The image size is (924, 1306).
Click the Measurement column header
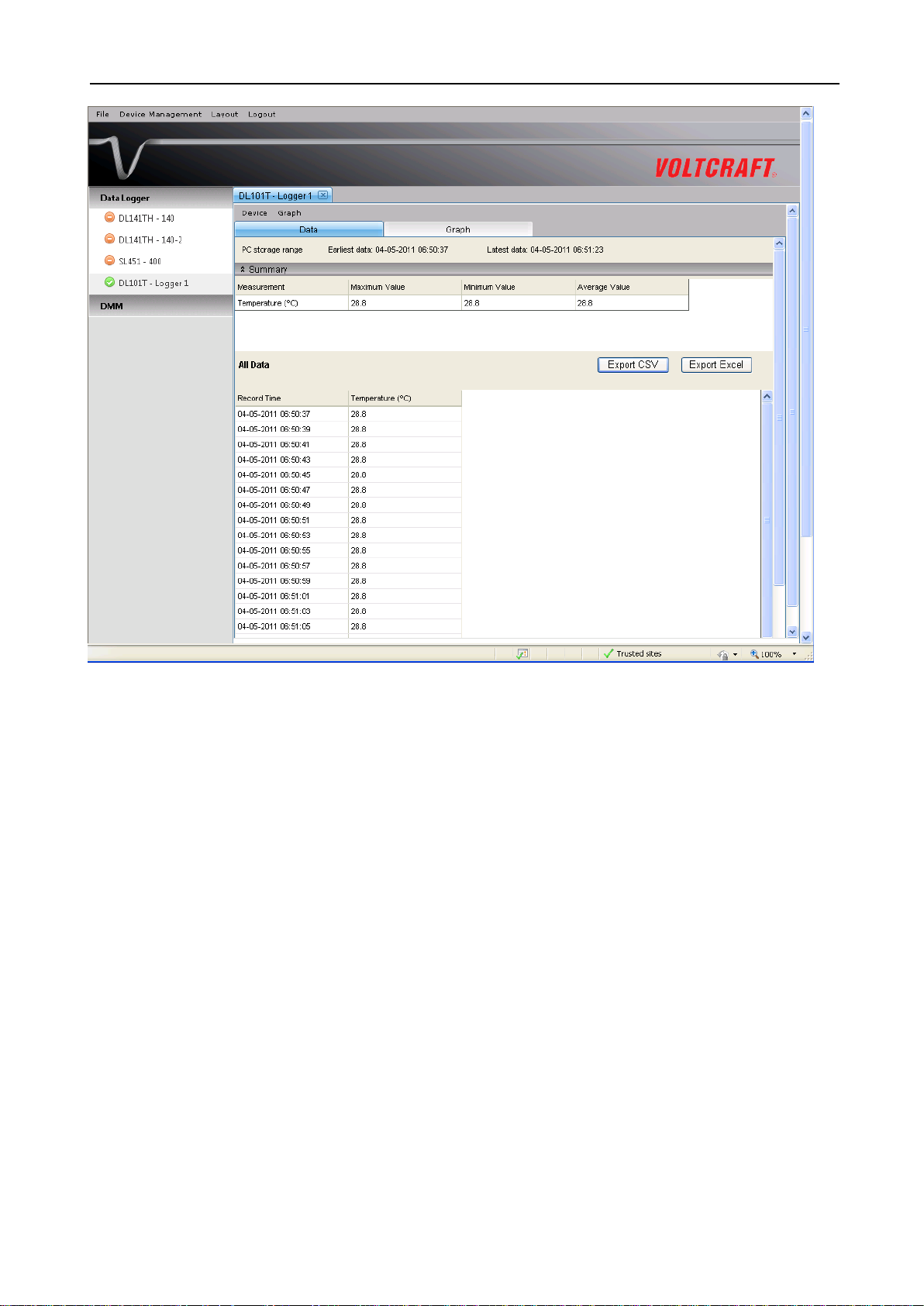pyautogui.click(x=291, y=287)
